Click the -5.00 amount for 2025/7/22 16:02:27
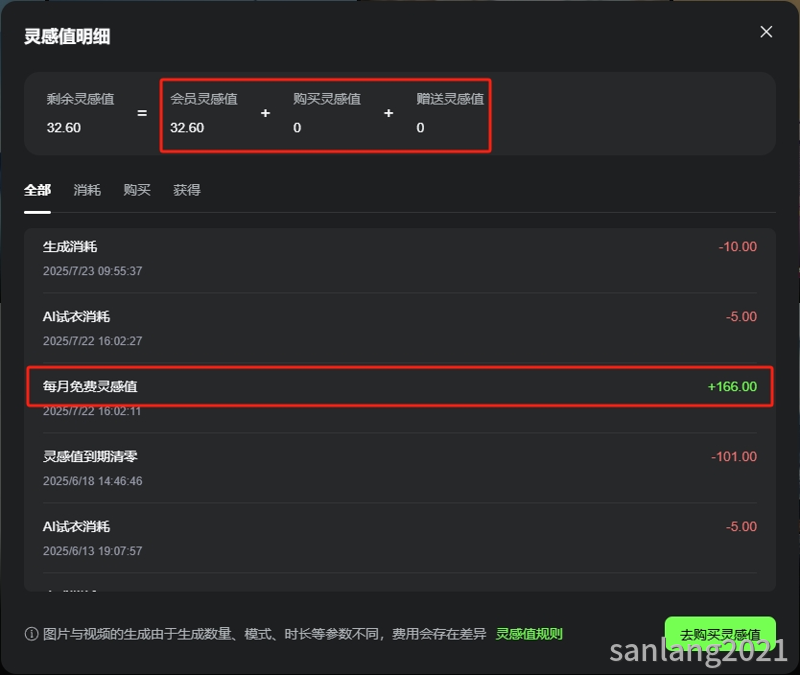Screen dimensions: 800x675 [741, 317]
